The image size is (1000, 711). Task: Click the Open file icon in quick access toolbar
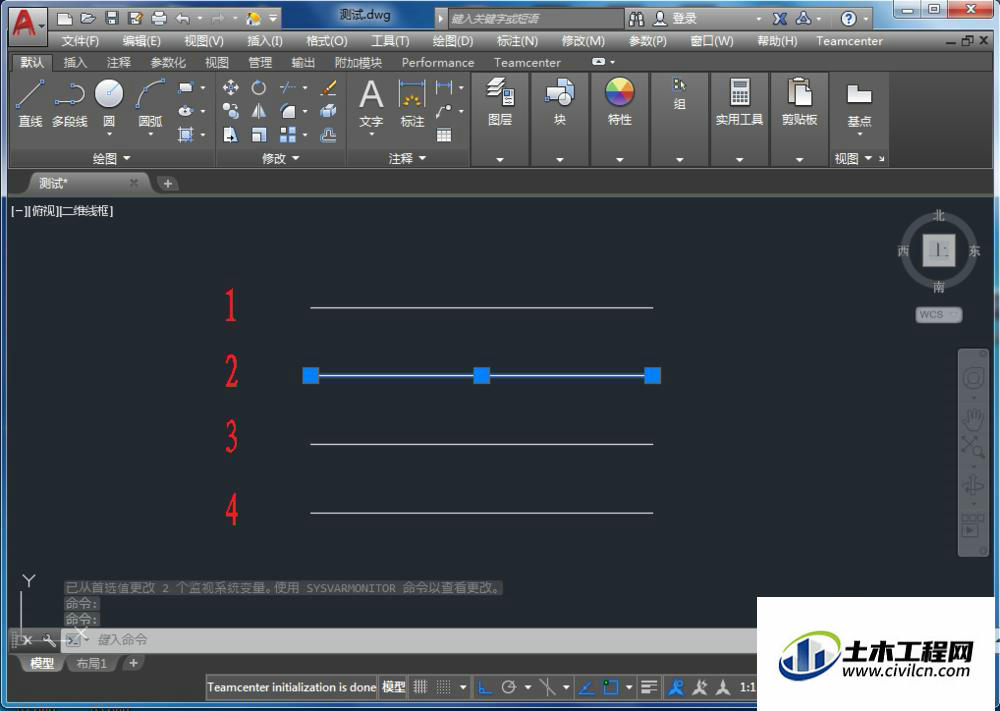click(88, 18)
